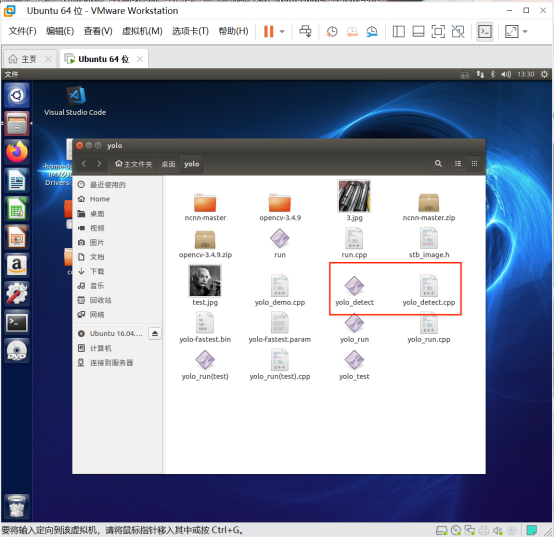Viewport: 554px width, 538px height.
Task: Go back in file manager history
Action: [84, 164]
